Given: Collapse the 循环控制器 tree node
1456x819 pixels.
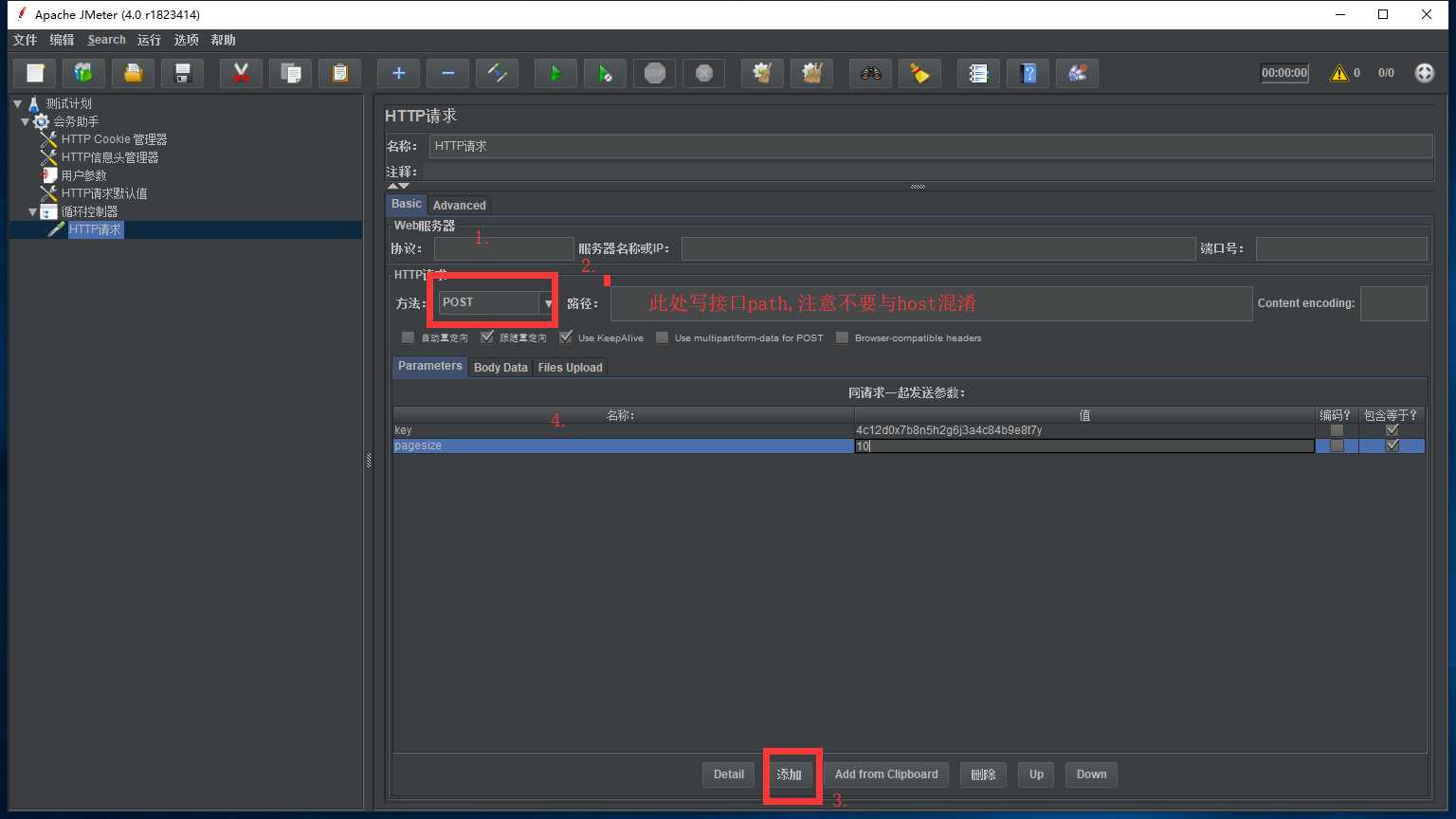Looking at the screenshot, I should [32, 211].
